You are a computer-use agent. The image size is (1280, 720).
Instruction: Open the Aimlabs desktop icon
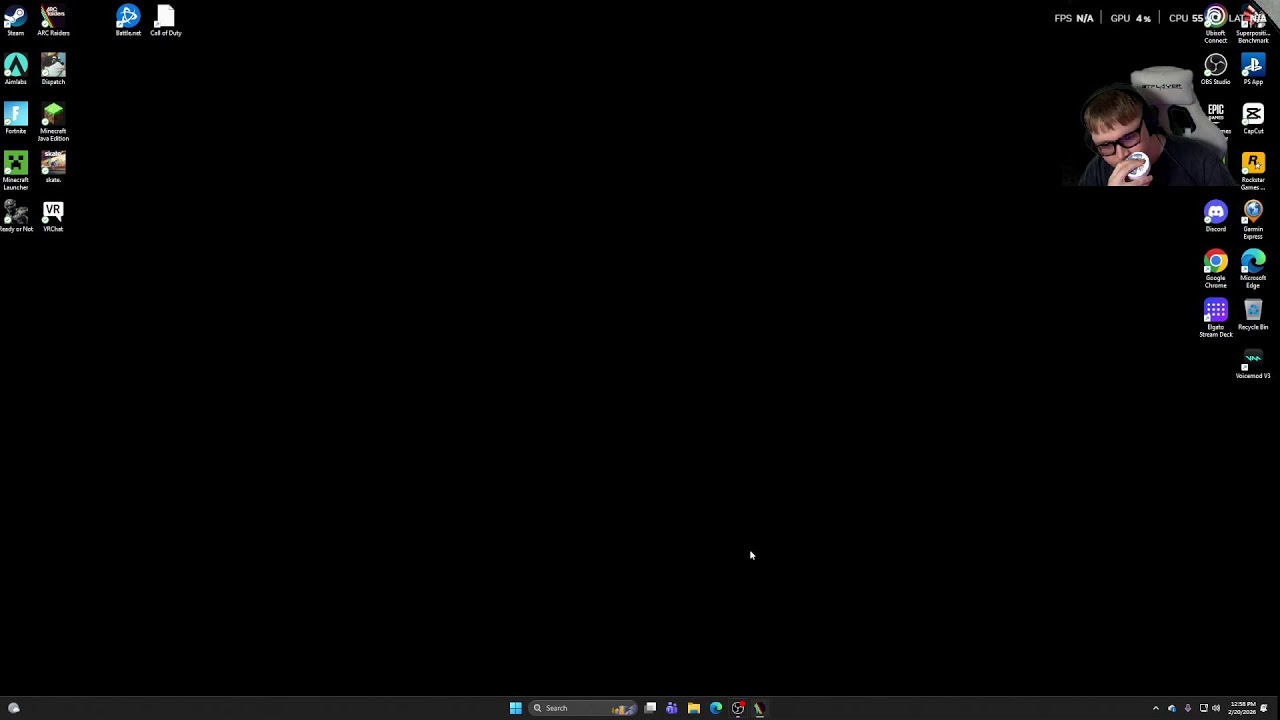[x=15, y=69]
